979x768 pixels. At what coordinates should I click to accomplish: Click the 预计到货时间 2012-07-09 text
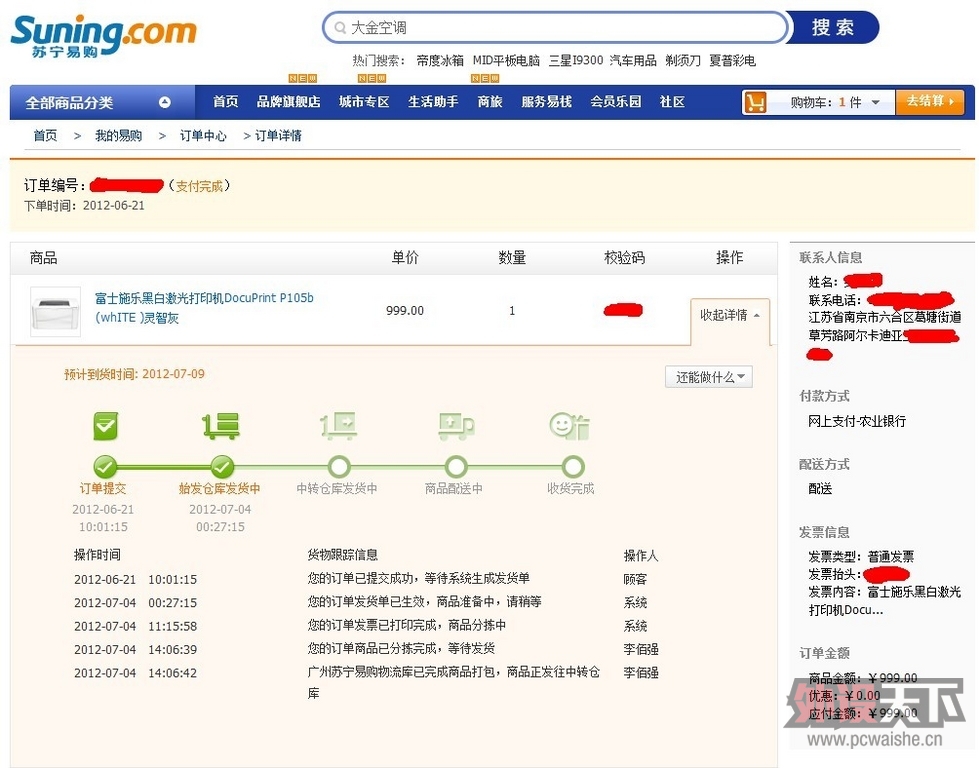coord(134,374)
